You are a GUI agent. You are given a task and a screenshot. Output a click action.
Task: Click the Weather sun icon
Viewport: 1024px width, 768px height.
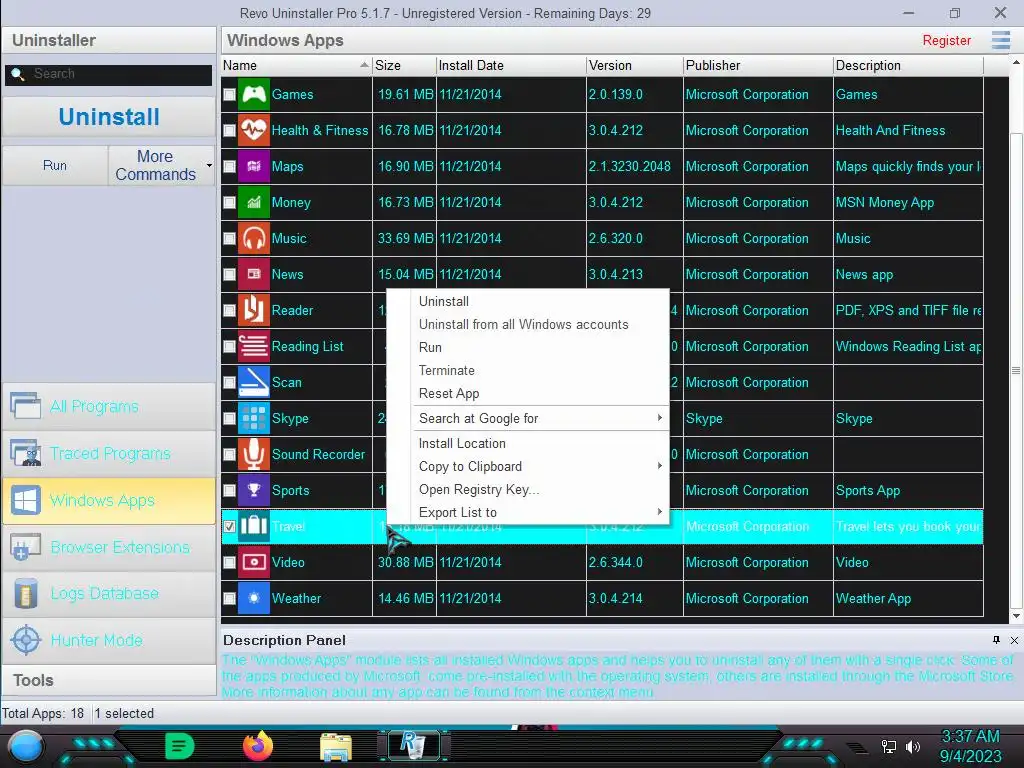pyautogui.click(x=253, y=598)
